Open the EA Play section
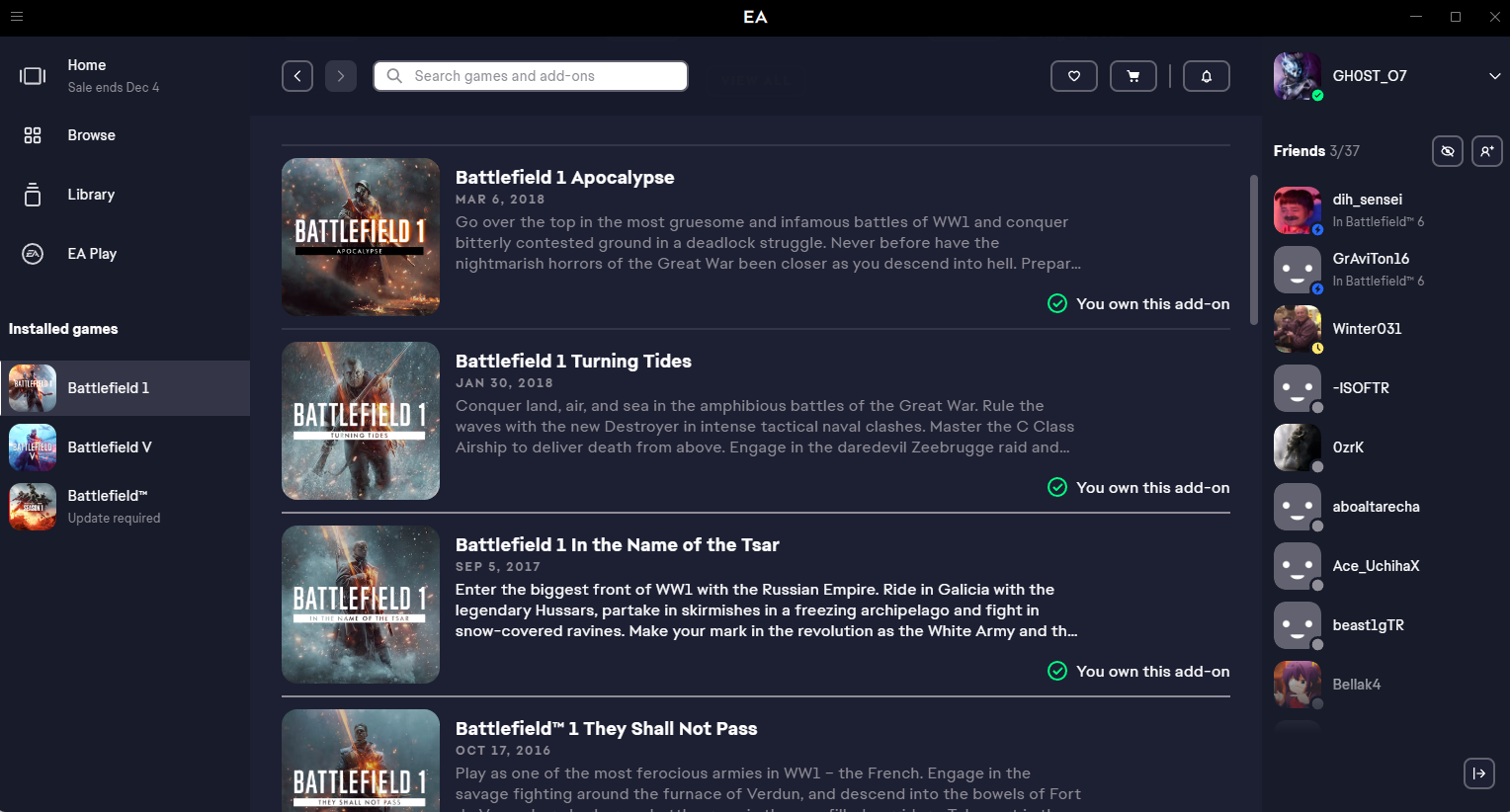The image size is (1510, 812). click(x=125, y=254)
